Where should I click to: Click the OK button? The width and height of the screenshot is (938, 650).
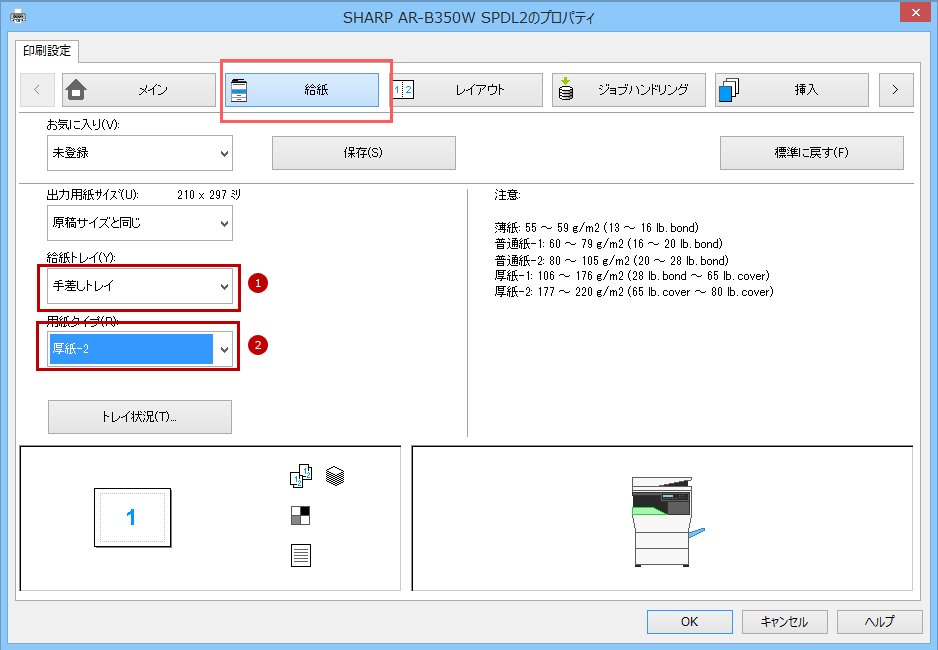pos(690,622)
